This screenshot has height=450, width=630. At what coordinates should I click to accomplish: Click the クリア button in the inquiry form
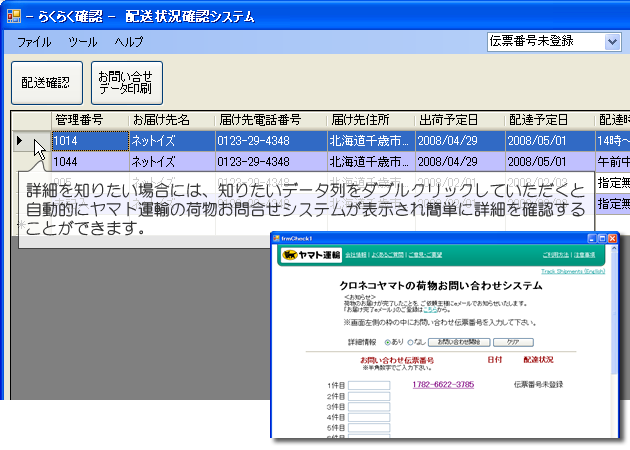click(511, 342)
